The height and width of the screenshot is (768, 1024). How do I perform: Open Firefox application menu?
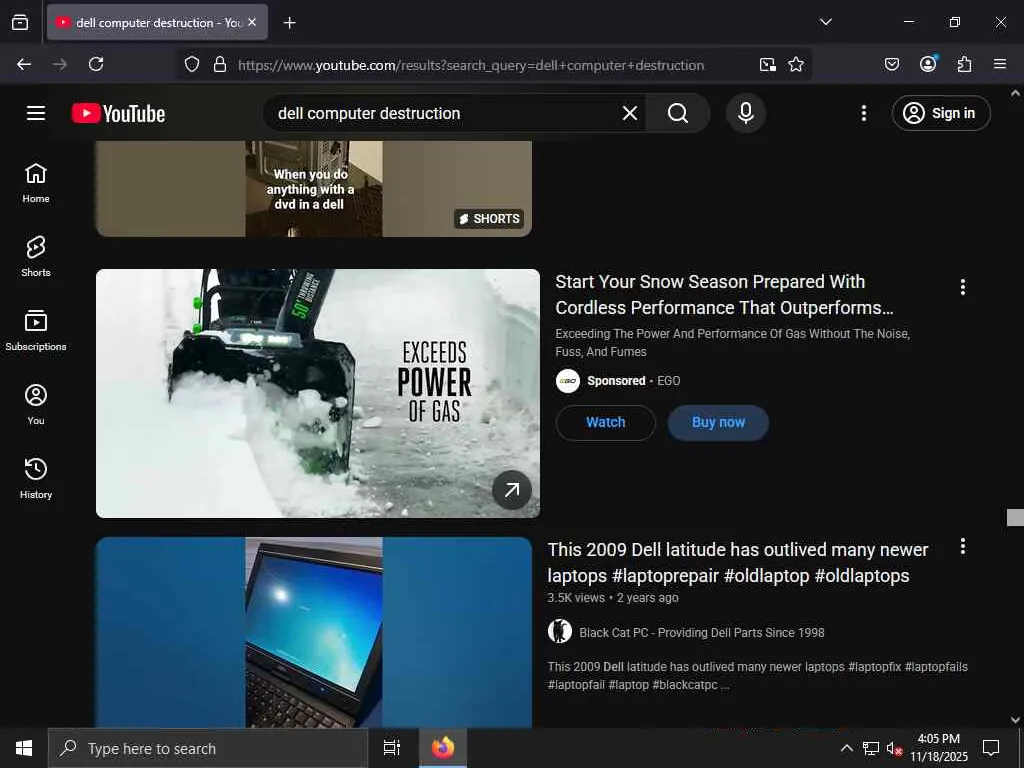[1000, 64]
